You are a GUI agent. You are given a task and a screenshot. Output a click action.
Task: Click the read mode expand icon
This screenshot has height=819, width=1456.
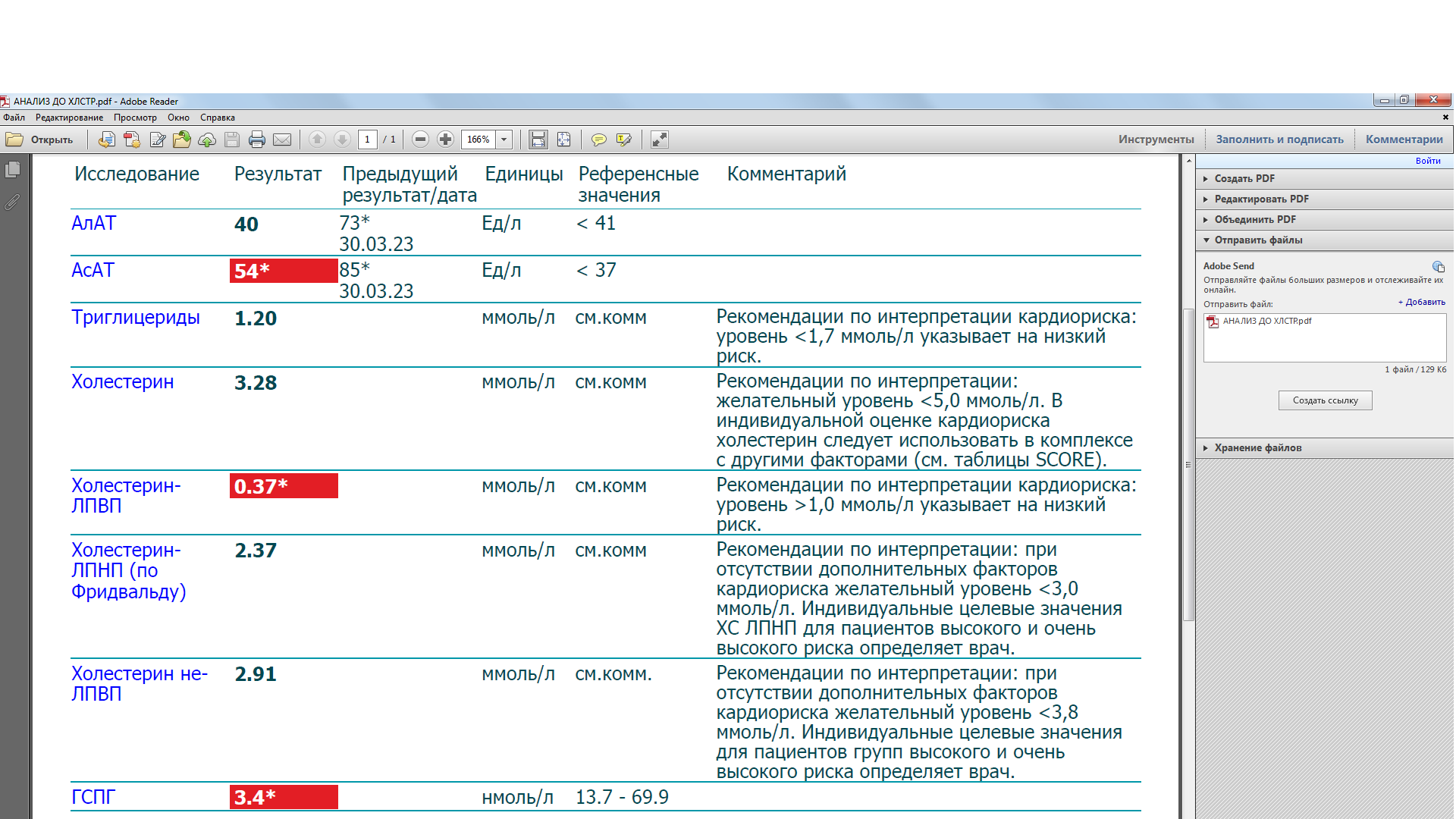(x=660, y=140)
